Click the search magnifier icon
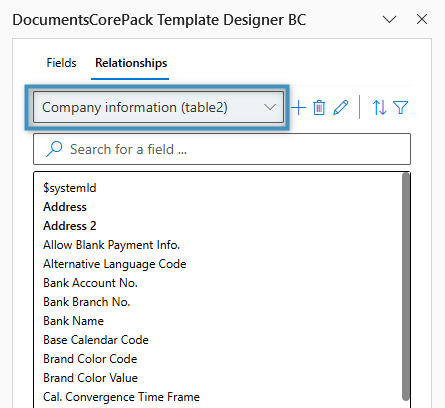Image resolution: width=445 pixels, height=408 pixels. point(54,149)
